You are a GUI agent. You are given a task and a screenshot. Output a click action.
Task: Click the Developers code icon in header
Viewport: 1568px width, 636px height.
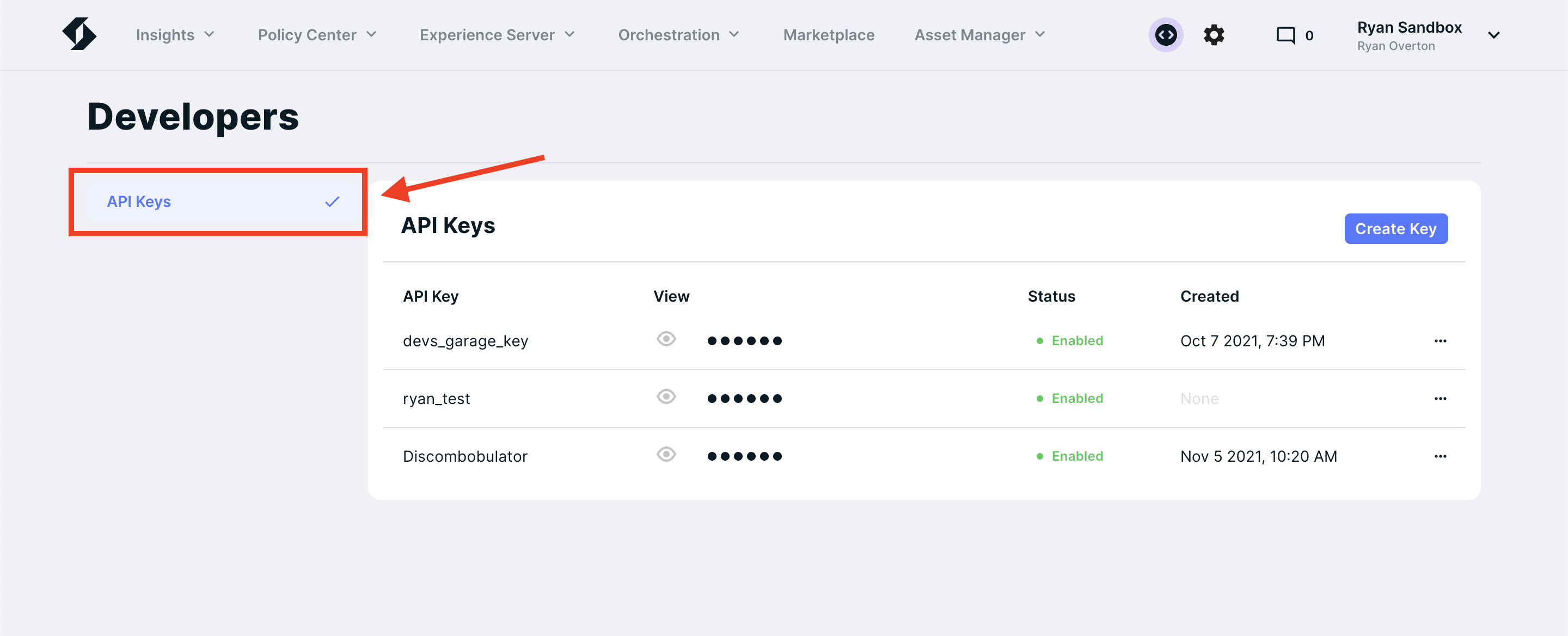[1165, 35]
